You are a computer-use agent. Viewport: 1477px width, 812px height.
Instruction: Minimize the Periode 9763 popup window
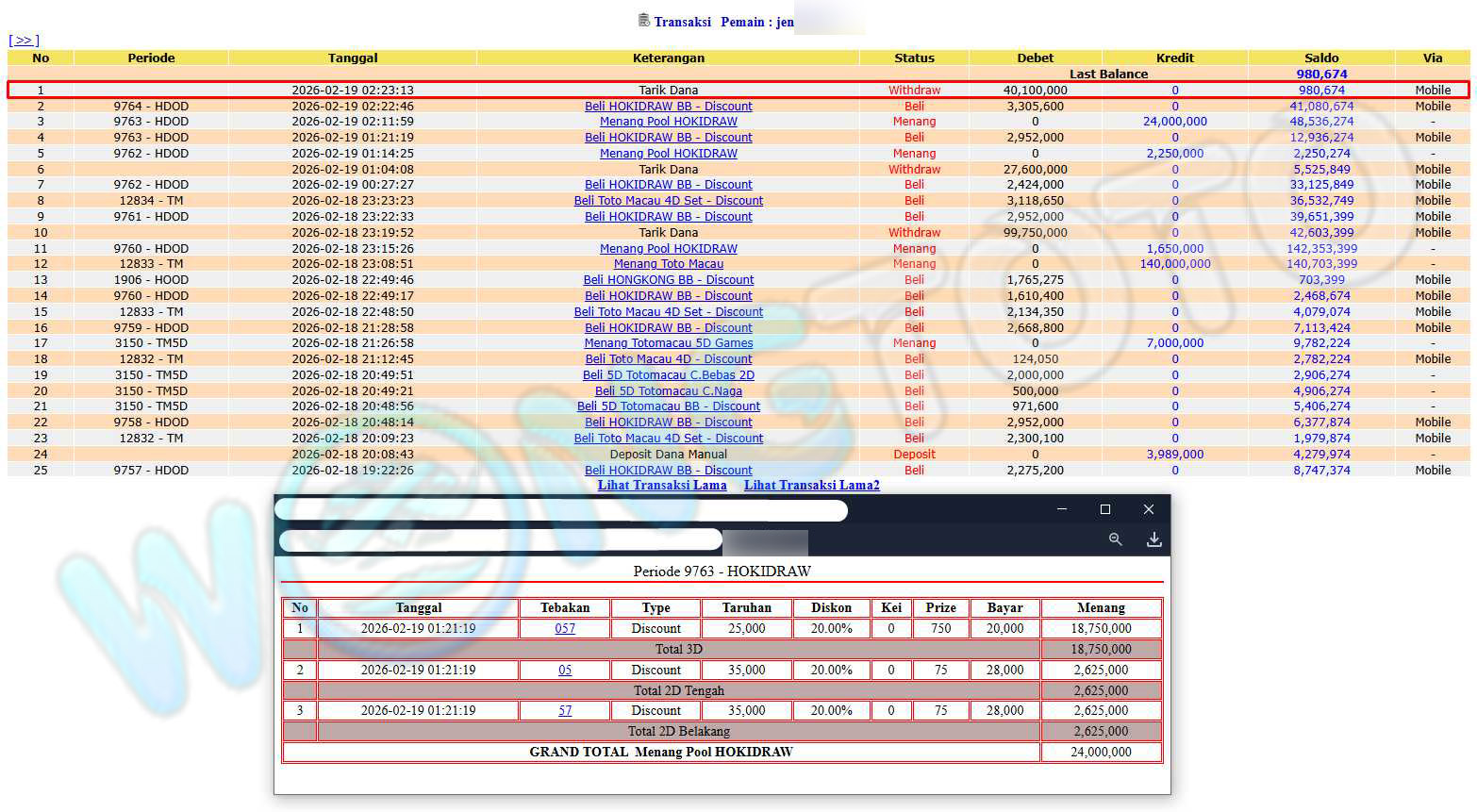click(1062, 509)
